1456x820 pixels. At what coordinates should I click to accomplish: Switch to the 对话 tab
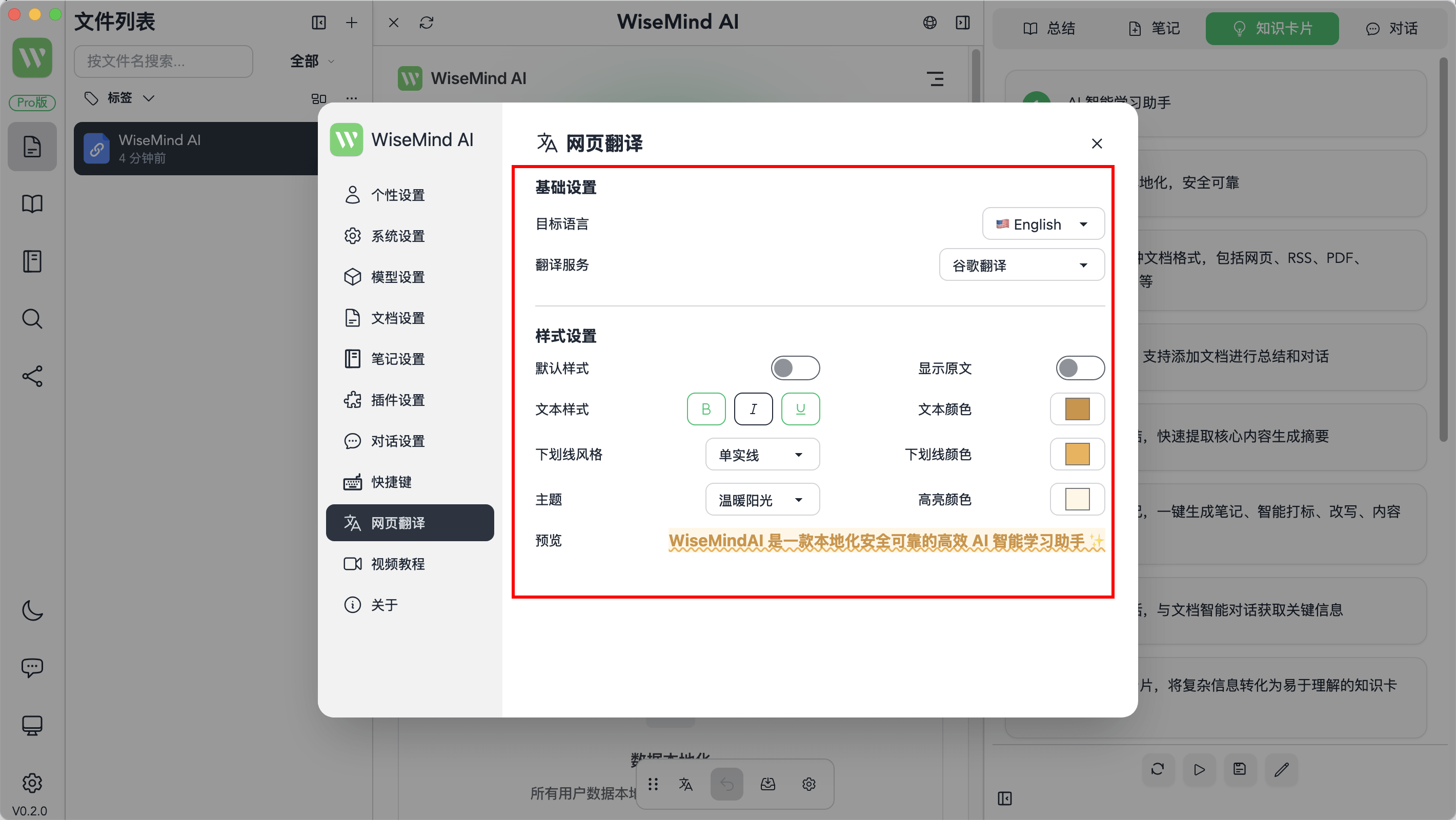tap(1391, 28)
